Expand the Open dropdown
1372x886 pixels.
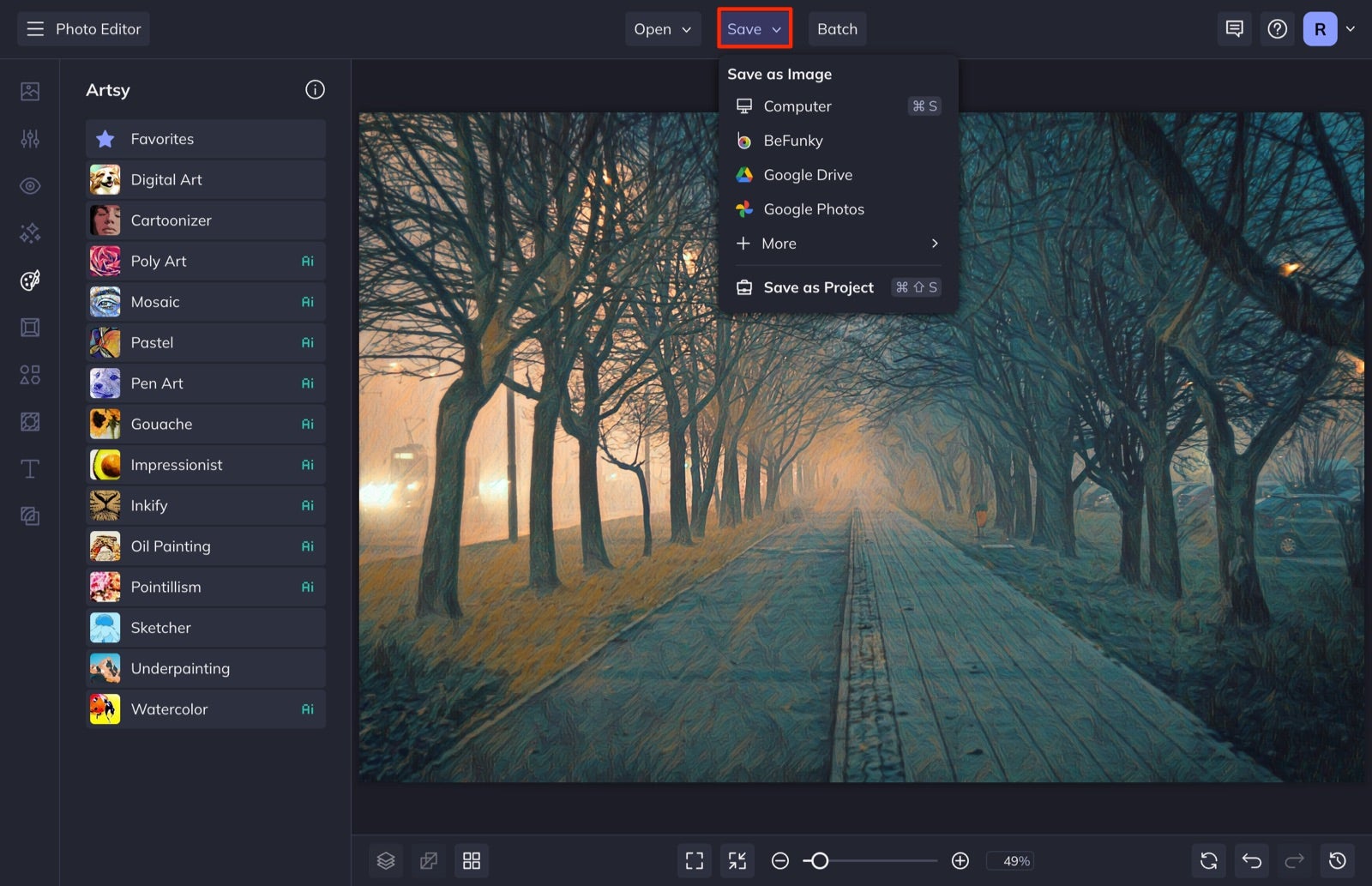point(662,28)
